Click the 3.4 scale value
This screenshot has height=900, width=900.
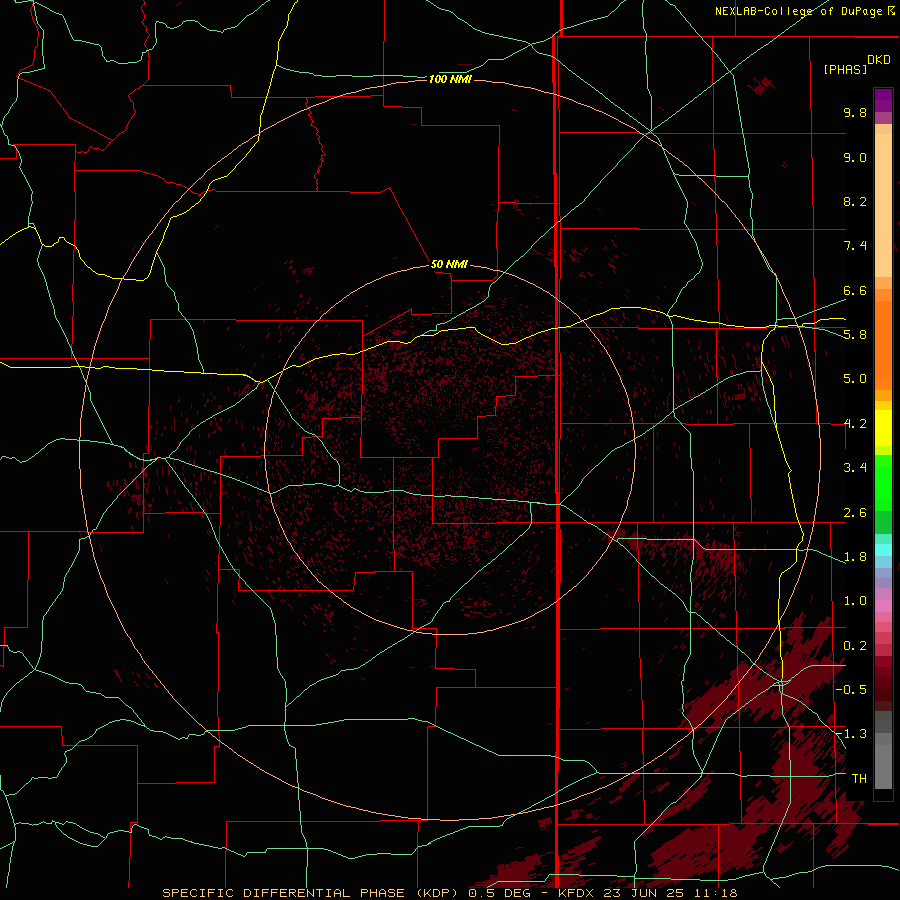(x=855, y=468)
